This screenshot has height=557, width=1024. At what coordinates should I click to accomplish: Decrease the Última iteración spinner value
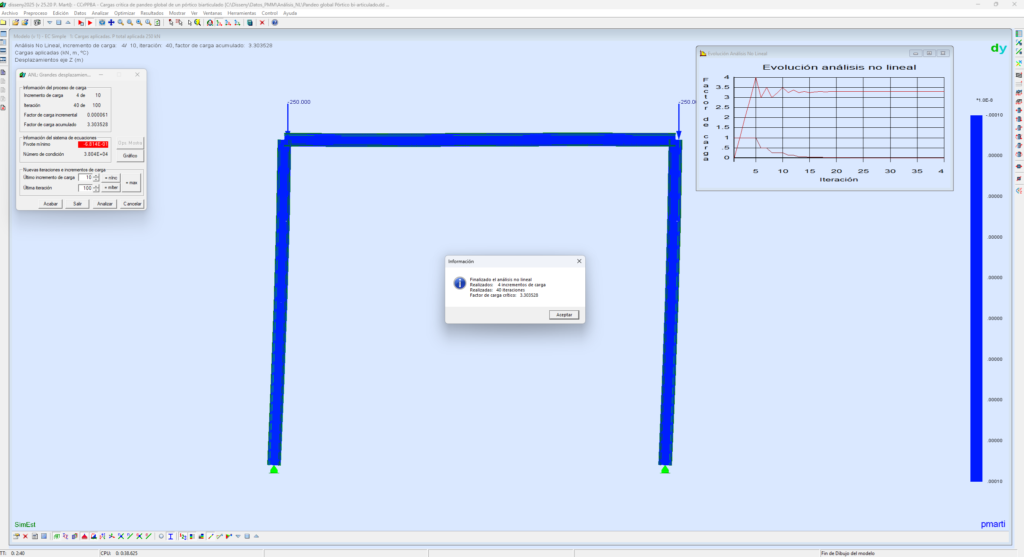(x=97, y=190)
